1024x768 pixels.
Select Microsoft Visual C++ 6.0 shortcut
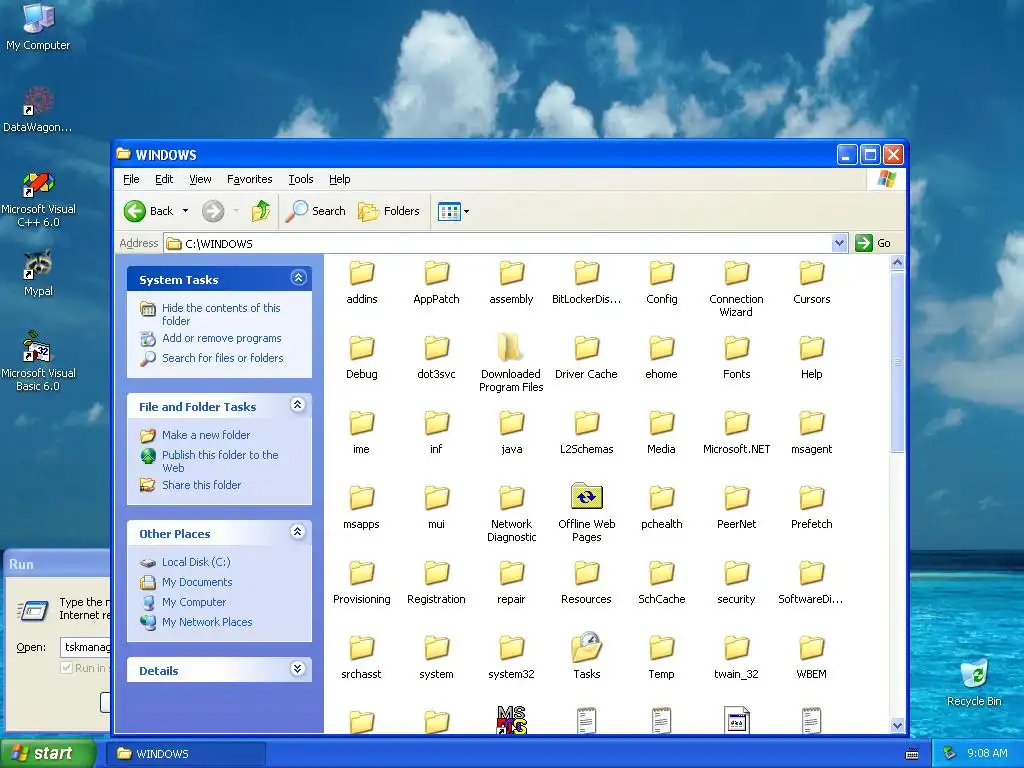point(38,199)
